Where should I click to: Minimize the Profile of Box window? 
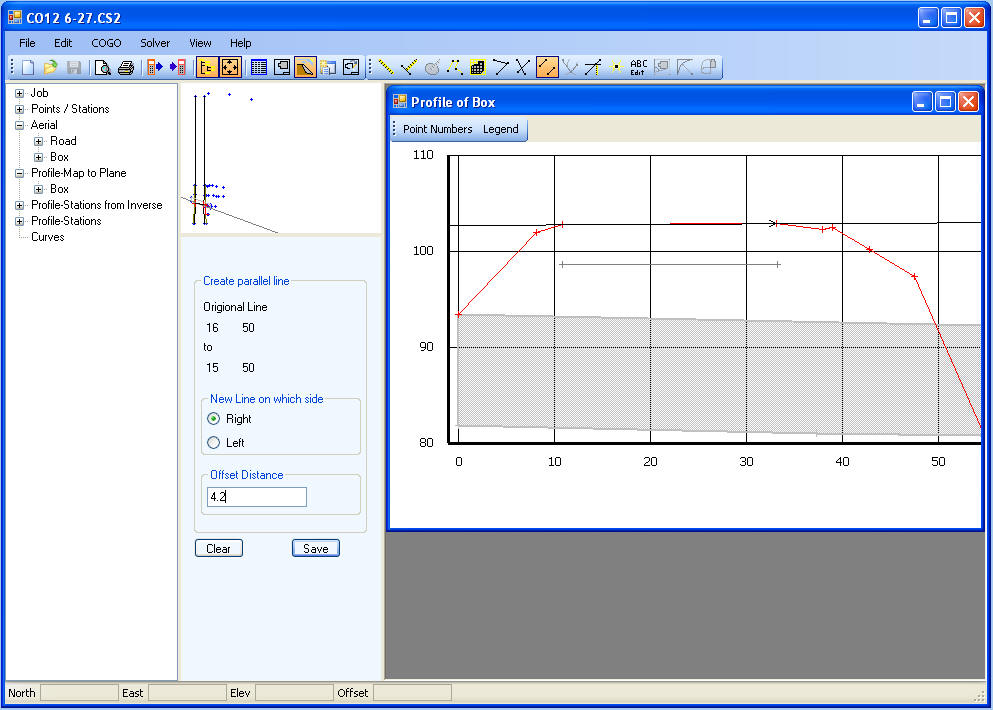tap(922, 102)
